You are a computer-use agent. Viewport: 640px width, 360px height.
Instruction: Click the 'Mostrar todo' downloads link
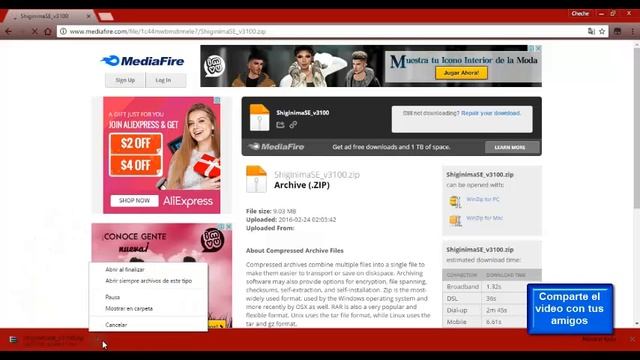coord(599,339)
